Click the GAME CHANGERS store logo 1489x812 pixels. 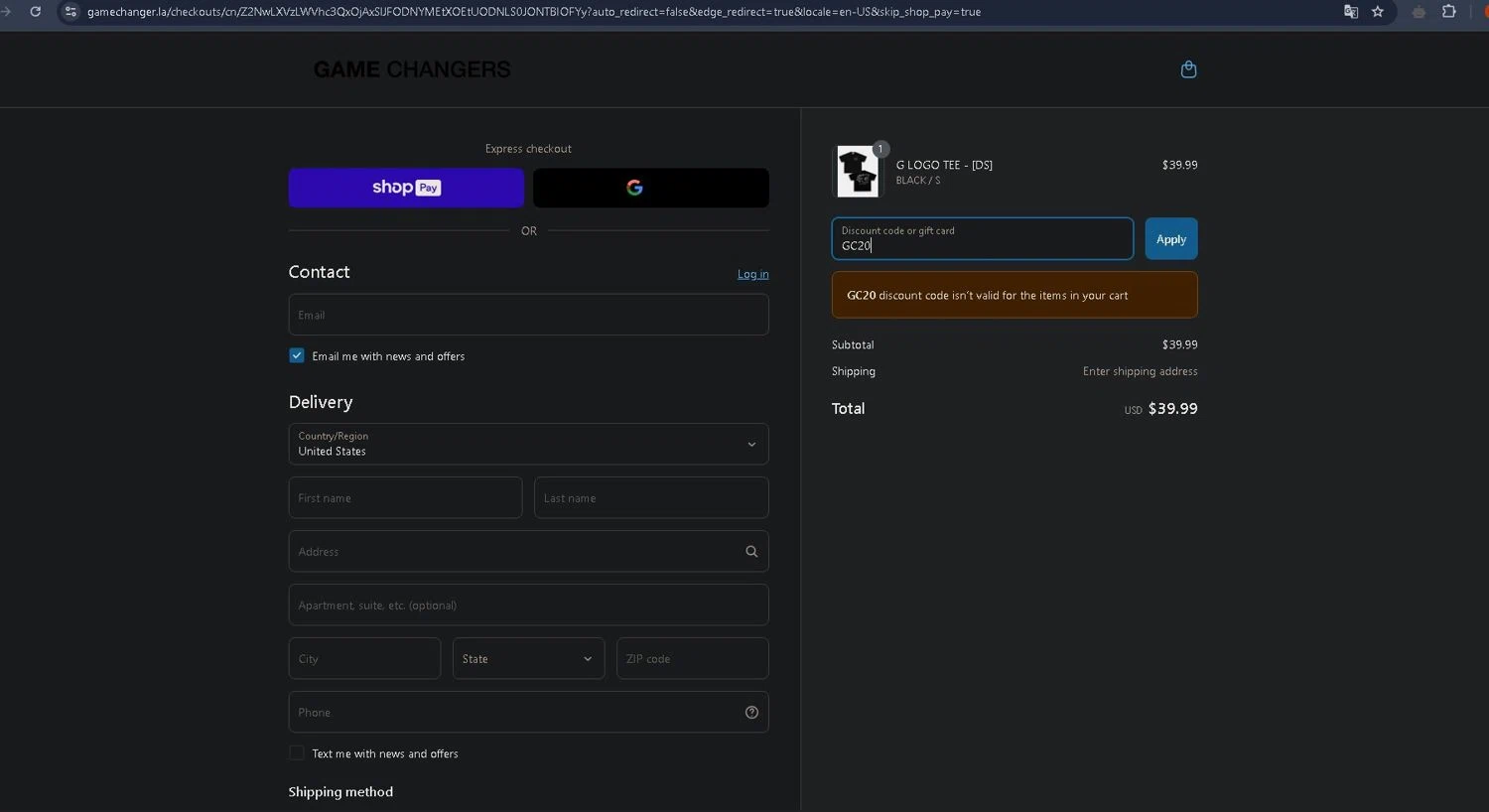click(412, 69)
